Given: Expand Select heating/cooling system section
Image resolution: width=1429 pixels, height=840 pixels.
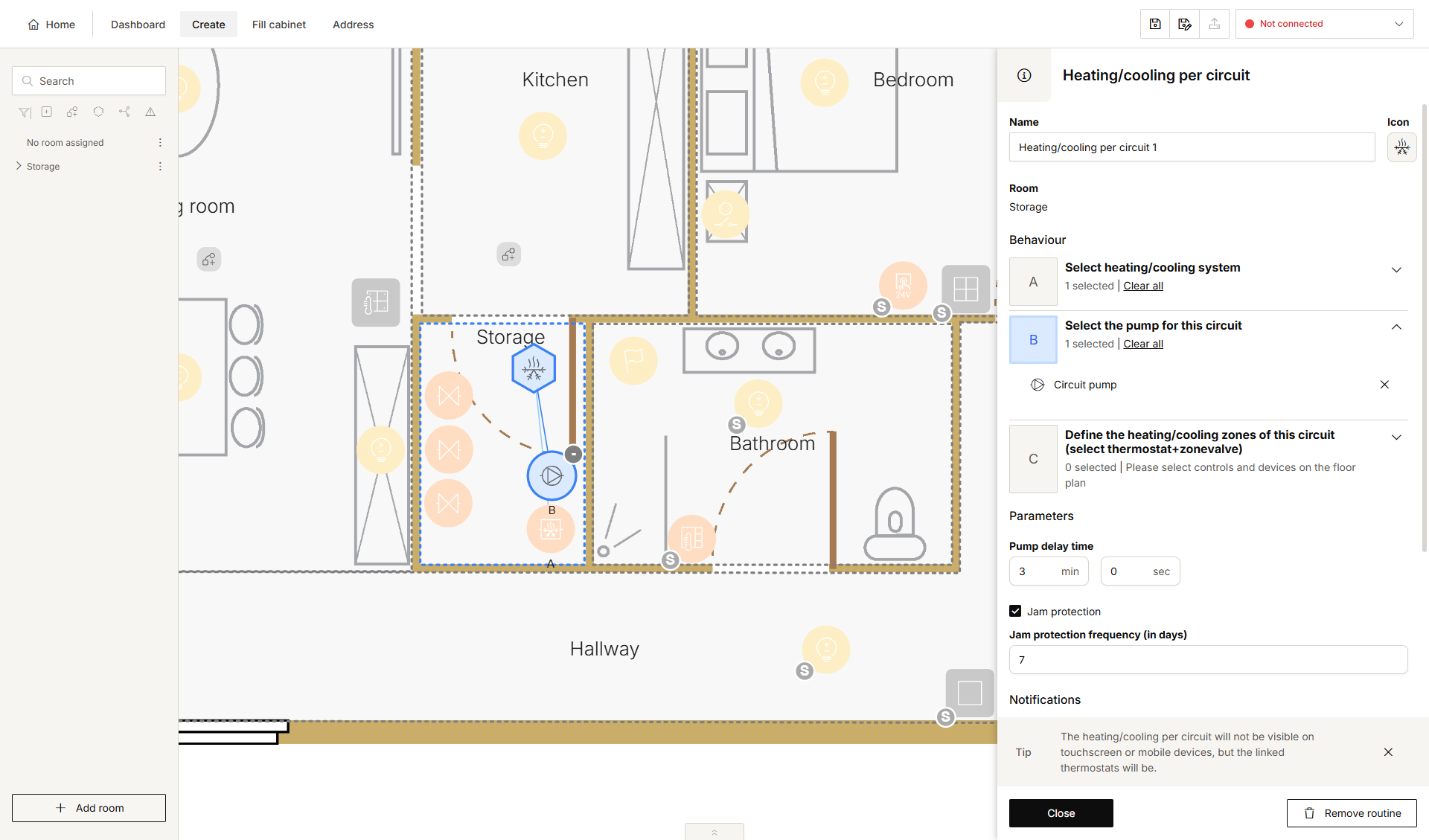Looking at the screenshot, I should [x=1396, y=269].
